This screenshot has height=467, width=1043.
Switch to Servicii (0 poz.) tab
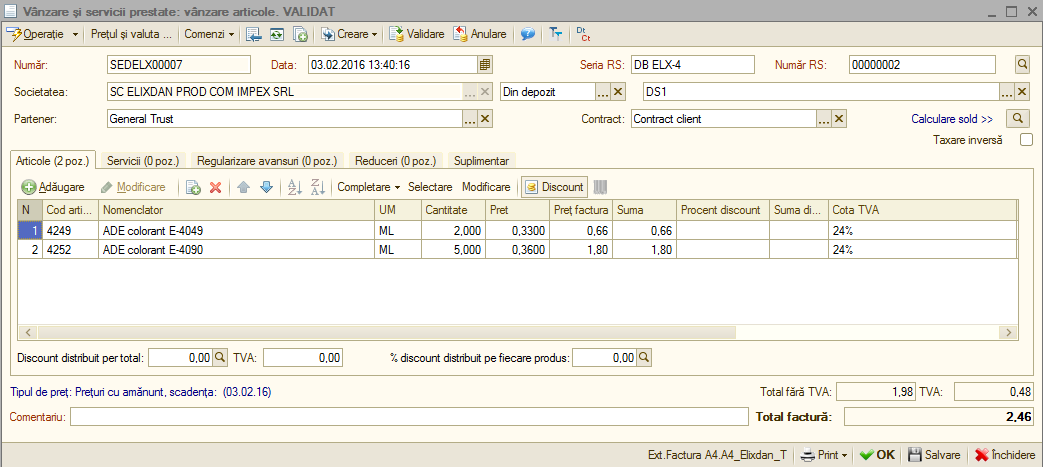tap(143, 160)
